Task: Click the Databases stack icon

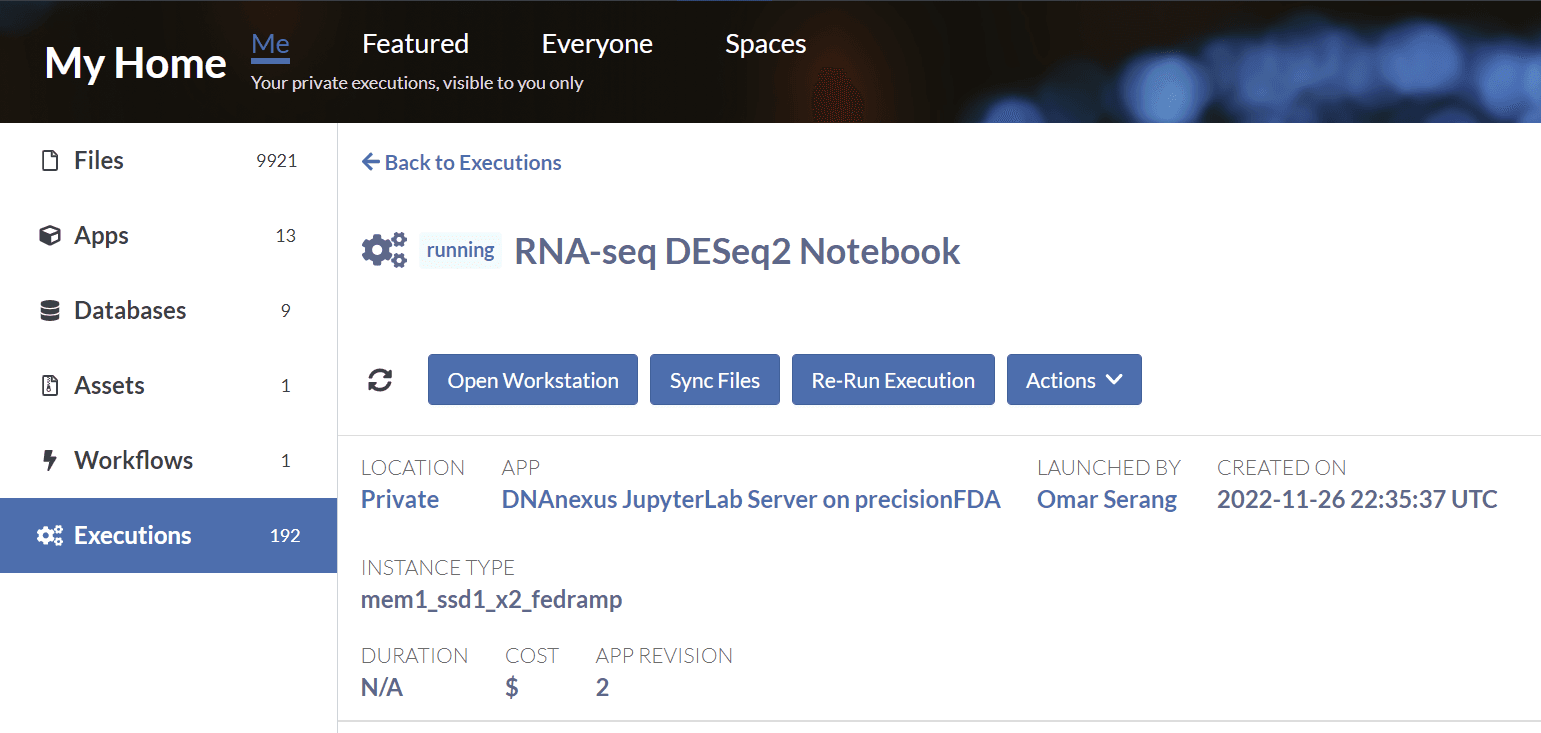Action: (49, 311)
